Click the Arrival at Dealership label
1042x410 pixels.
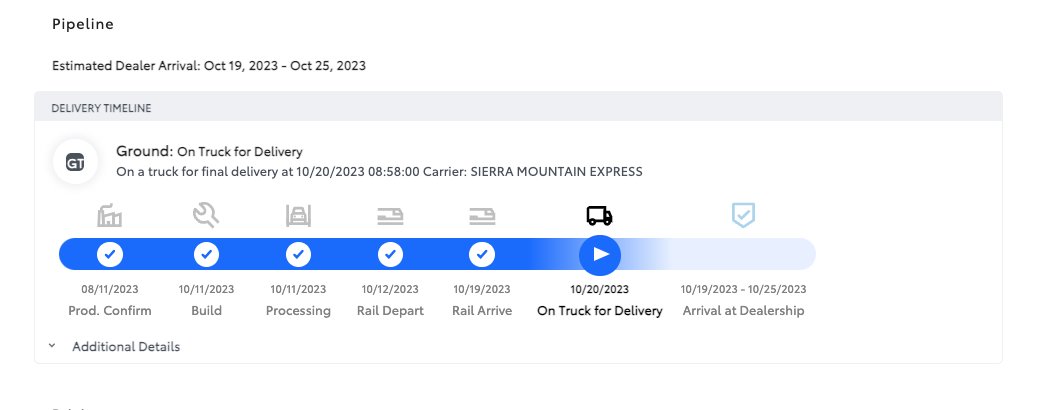point(743,311)
